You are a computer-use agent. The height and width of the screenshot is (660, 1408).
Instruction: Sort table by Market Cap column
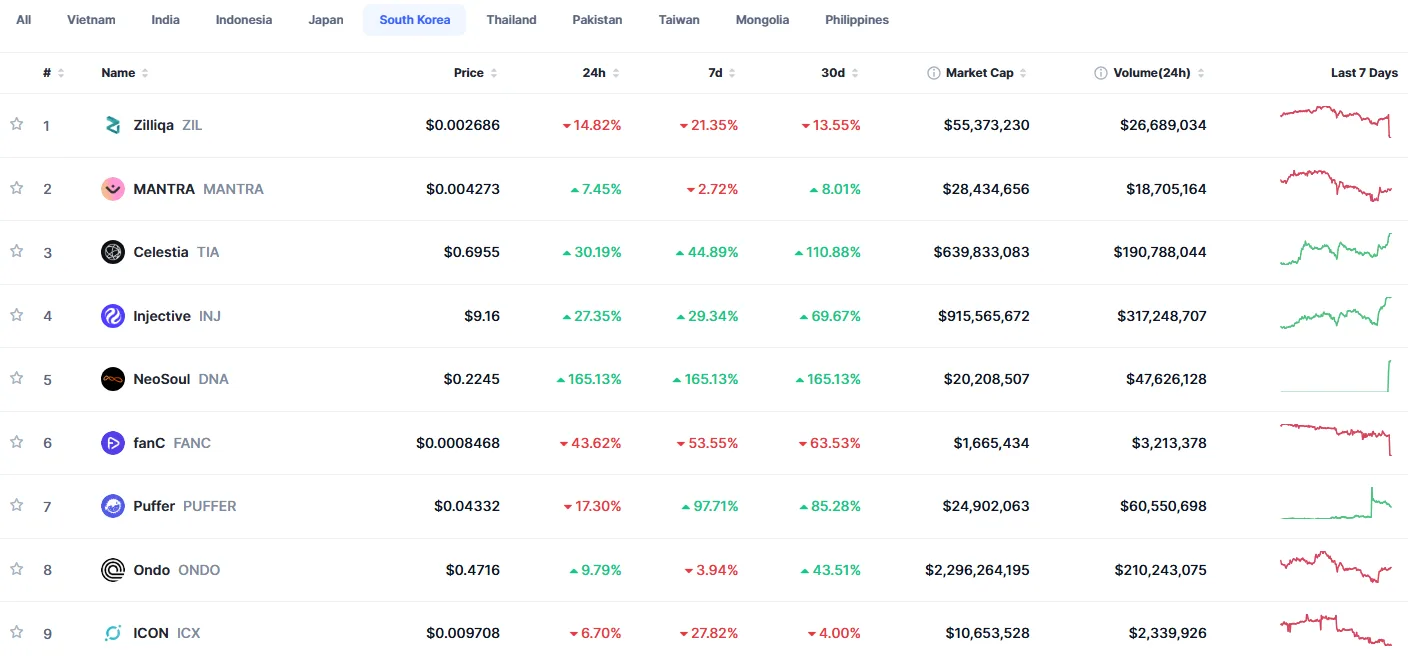click(986, 73)
